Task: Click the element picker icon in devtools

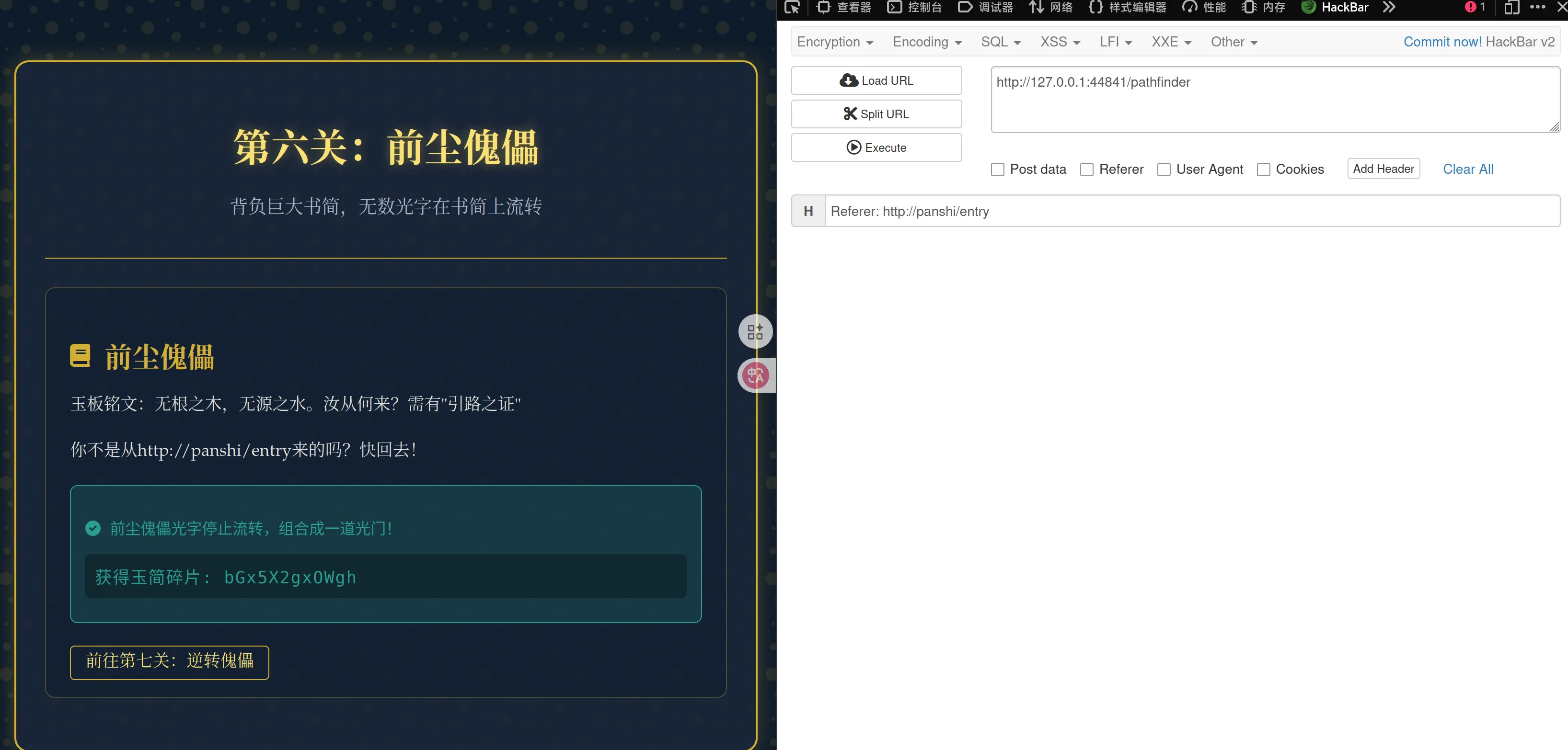Action: point(791,7)
